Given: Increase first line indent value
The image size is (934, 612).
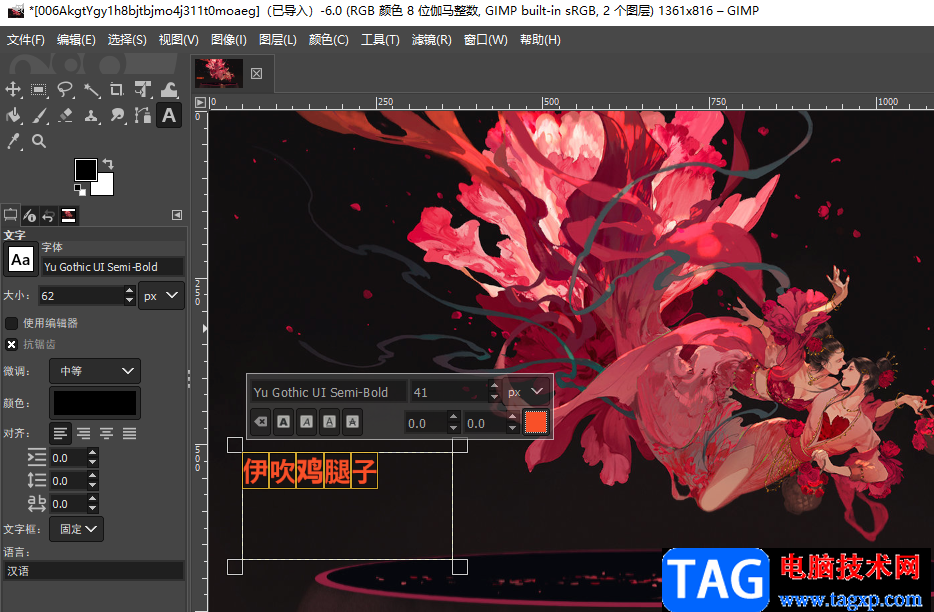Looking at the screenshot, I should pyautogui.click(x=92, y=453).
